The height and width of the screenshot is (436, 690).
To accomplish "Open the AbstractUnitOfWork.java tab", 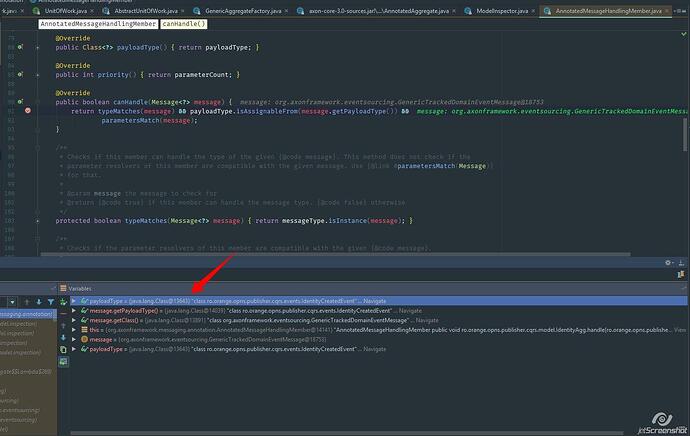I will point(146,11).
